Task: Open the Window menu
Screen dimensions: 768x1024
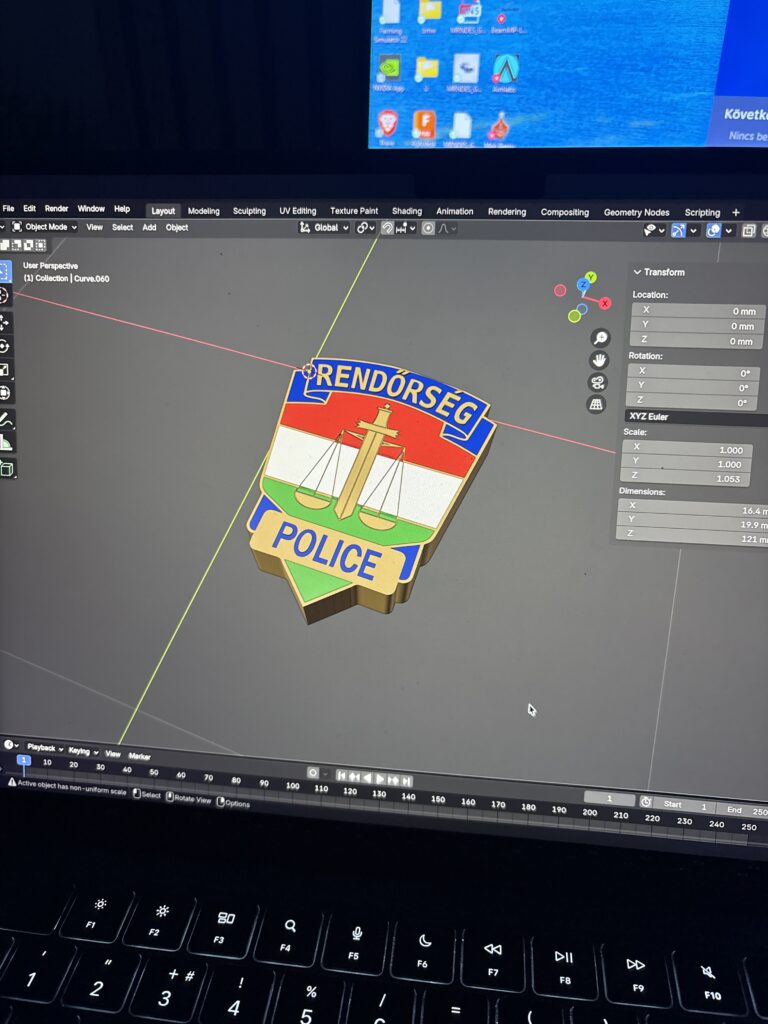Action: [91, 208]
